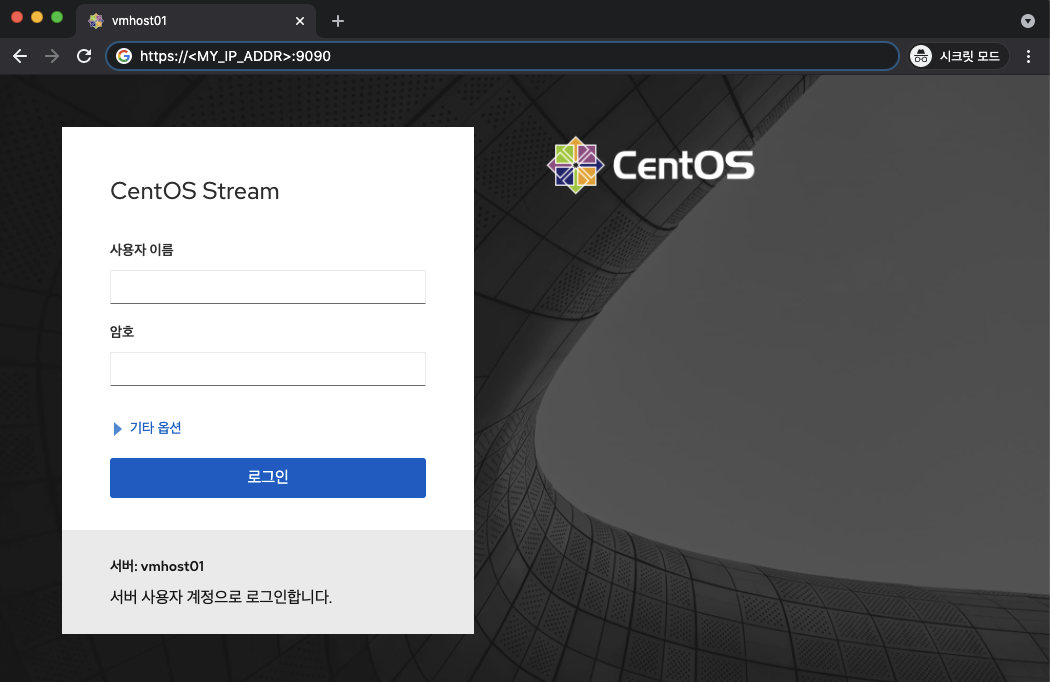1050x682 pixels.
Task: Click the 암호 field label
Action: click(122, 332)
